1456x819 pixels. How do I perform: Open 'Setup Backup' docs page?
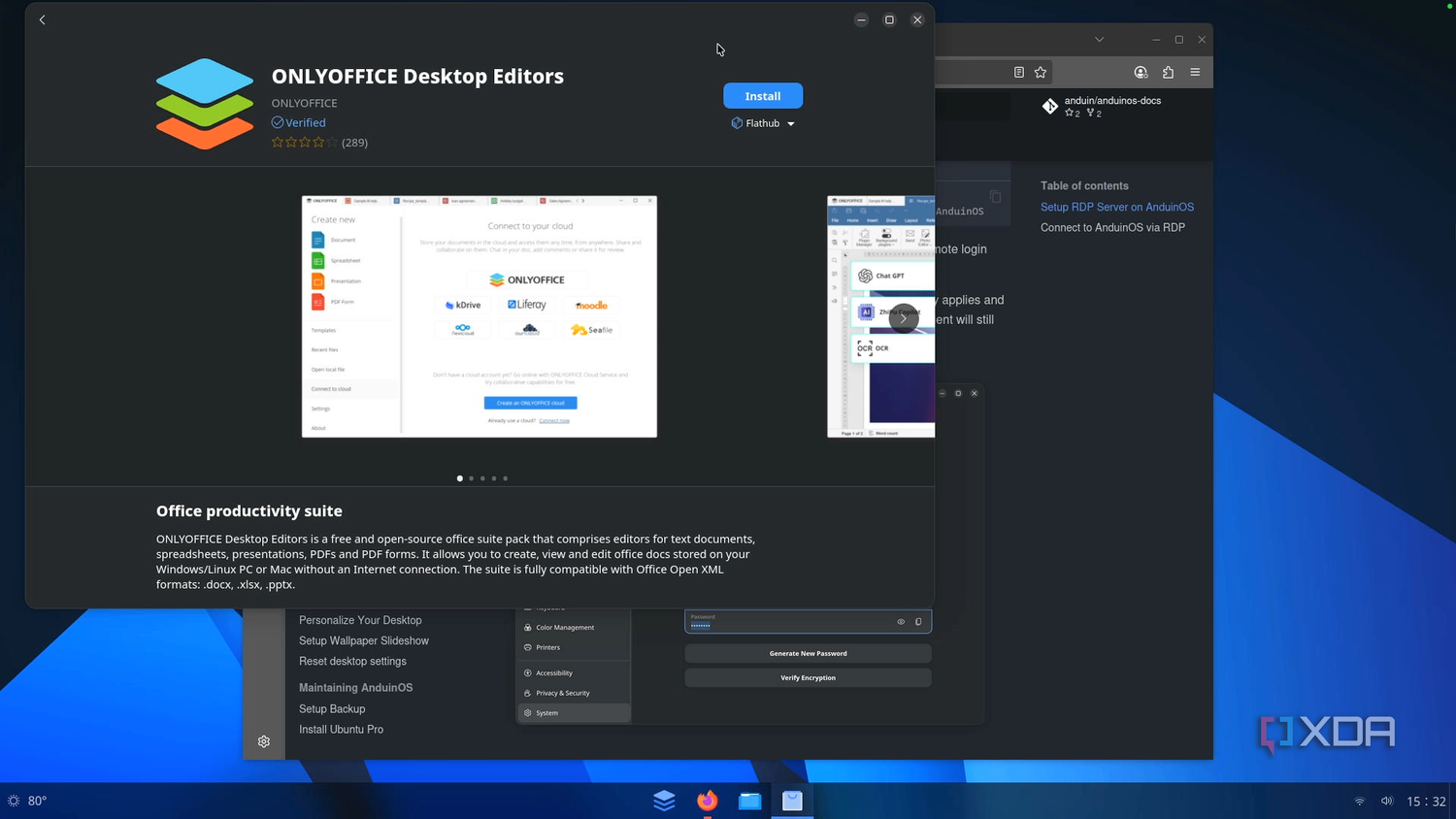332,708
